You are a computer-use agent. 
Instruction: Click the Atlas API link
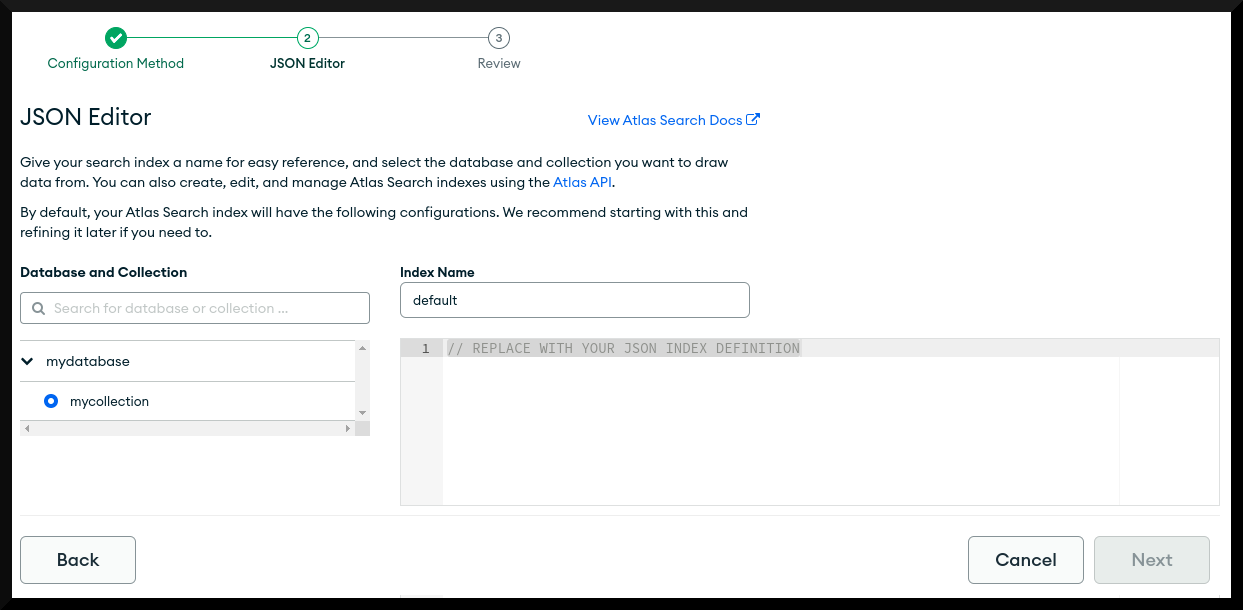[x=582, y=182]
